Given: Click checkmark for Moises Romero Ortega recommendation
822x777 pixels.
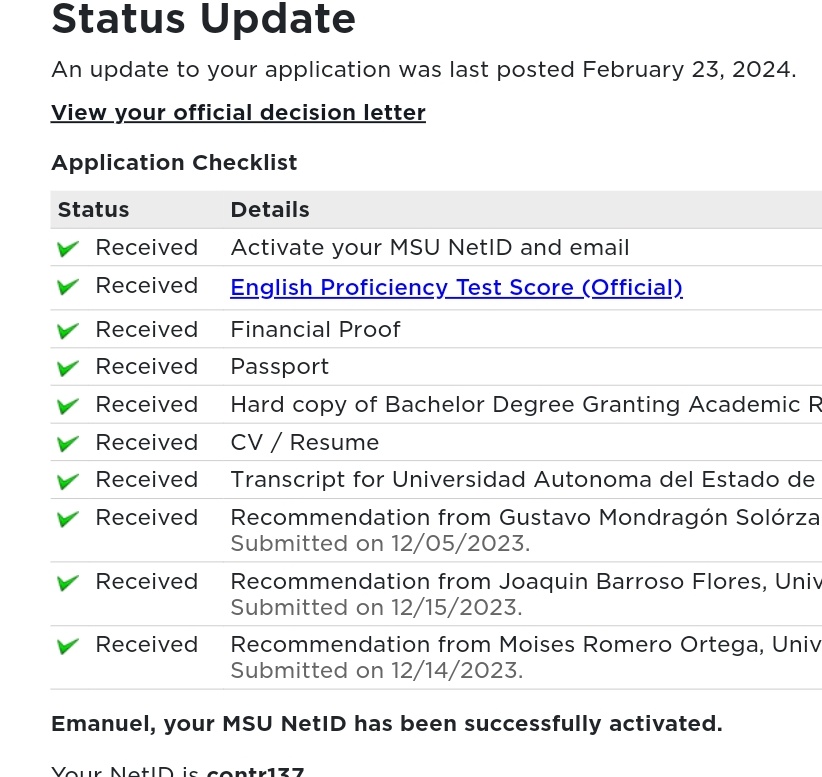Looking at the screenshot, I should (x=68, y=646).
